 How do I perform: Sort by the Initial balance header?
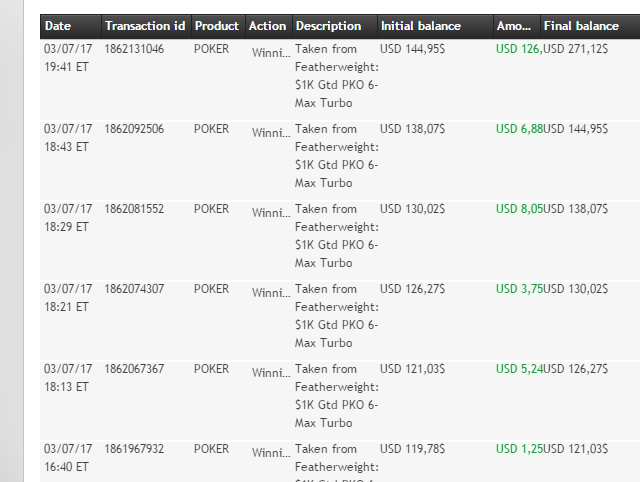(421, 26)
